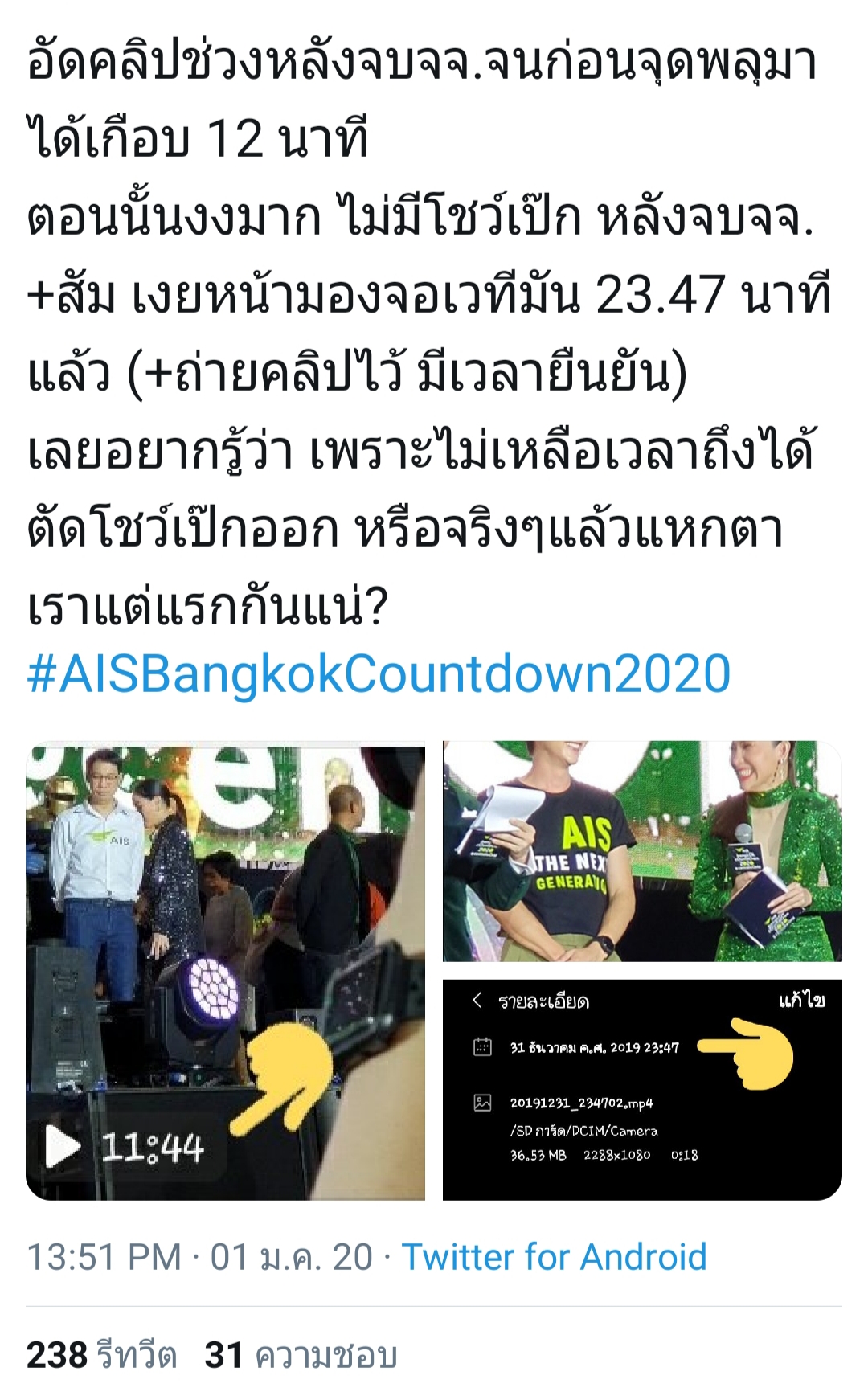This screenshot has width=868, height=1392.
Task: Tap the /SD การ์ด/DCIM/Camera path text
Action: 583,1131
